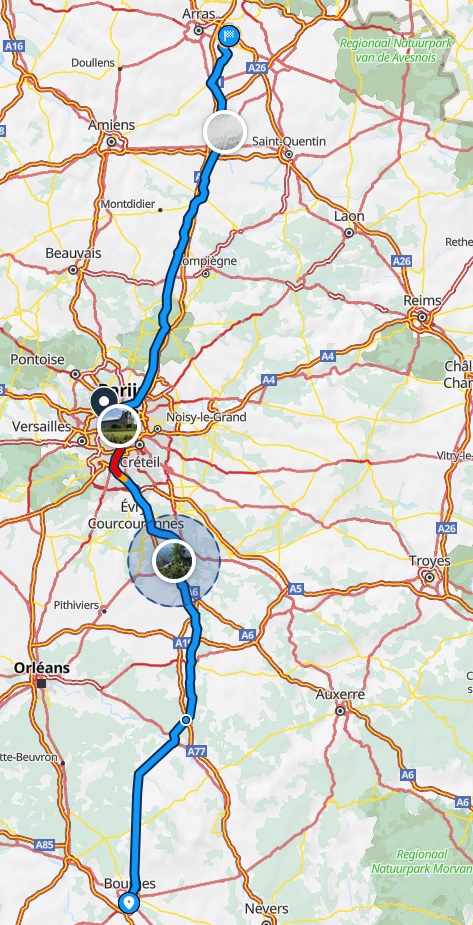Open the forest photo stop inside the blue circle
Screen dimensions: 473x925
coord(174,560)
